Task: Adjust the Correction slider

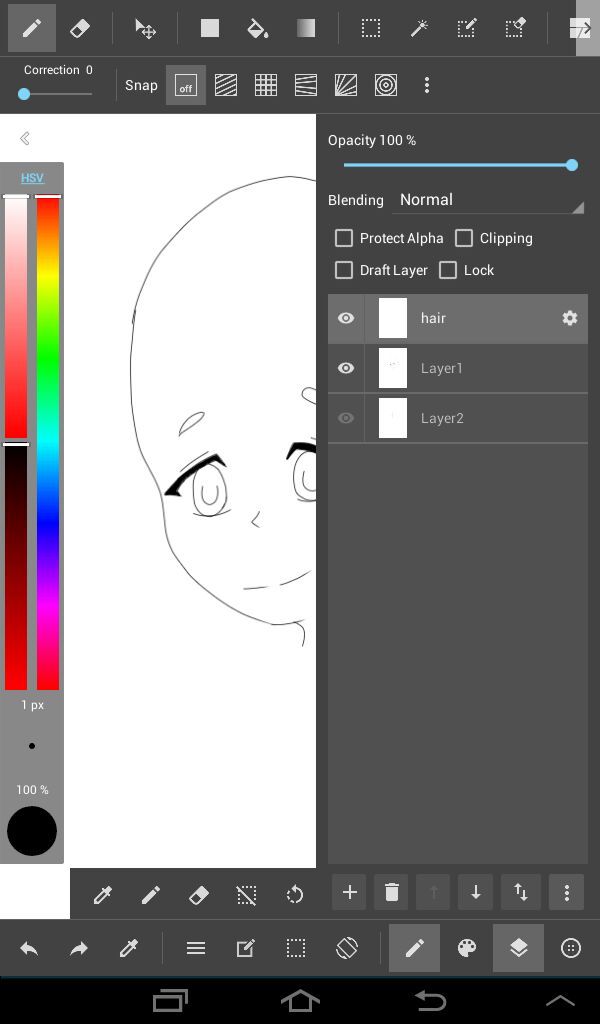Action: coord(55,94)
